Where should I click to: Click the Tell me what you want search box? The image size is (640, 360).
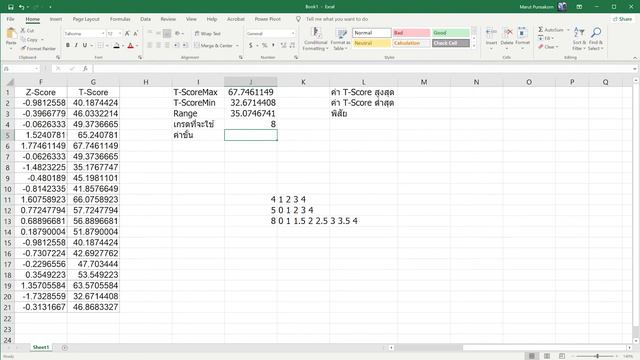click(337, 19)
